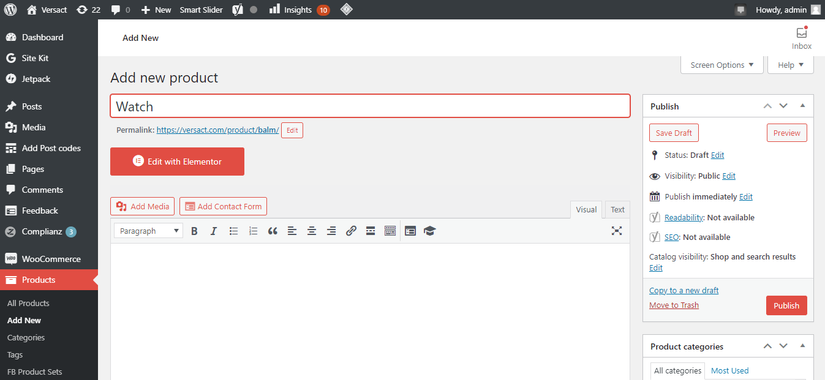Viewport: 825px width, 380px height.
Task: Open FB Product Sets submenu
Action: click(x=34, y=372)
